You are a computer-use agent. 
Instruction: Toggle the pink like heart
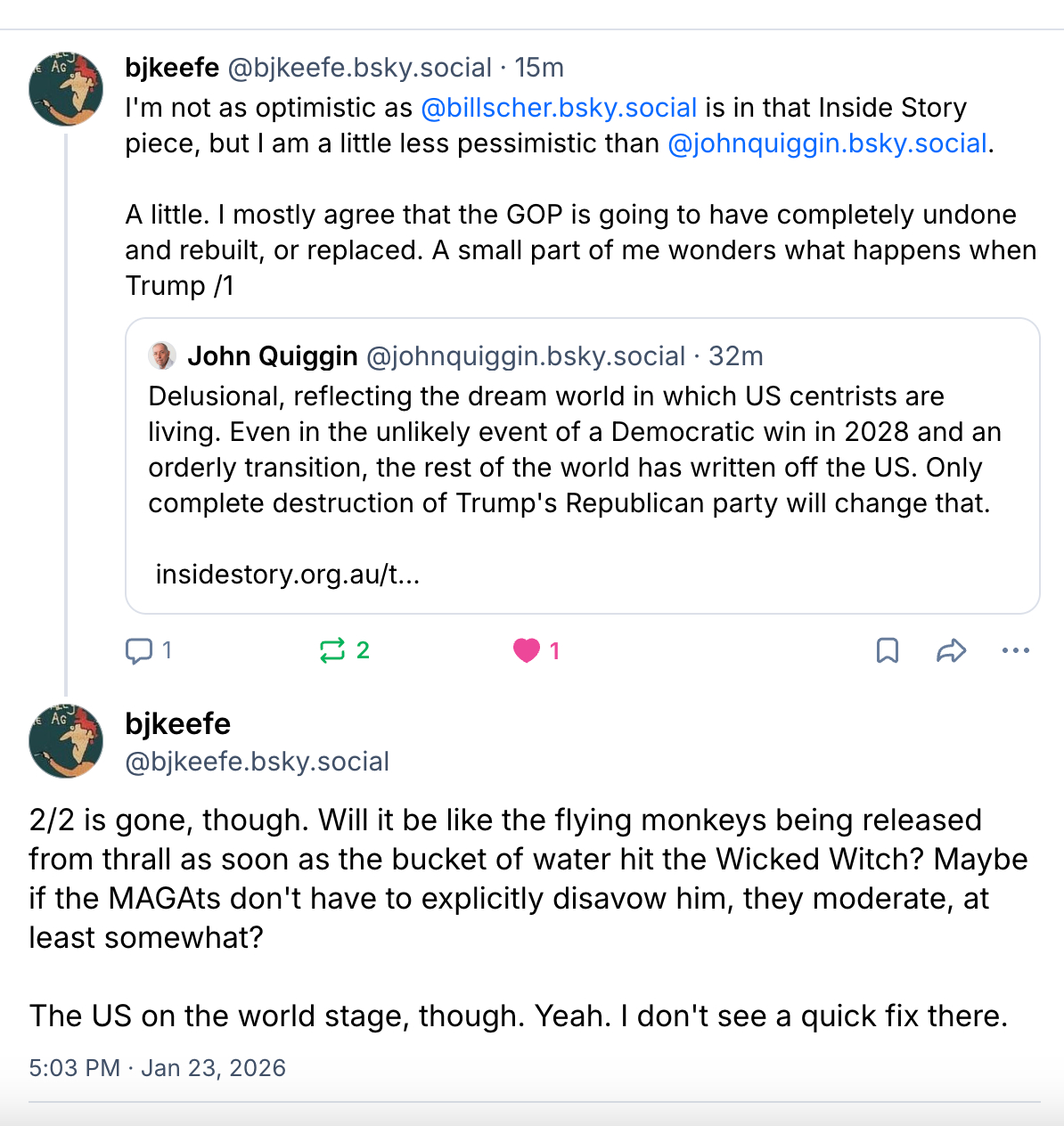click(527, 651)
